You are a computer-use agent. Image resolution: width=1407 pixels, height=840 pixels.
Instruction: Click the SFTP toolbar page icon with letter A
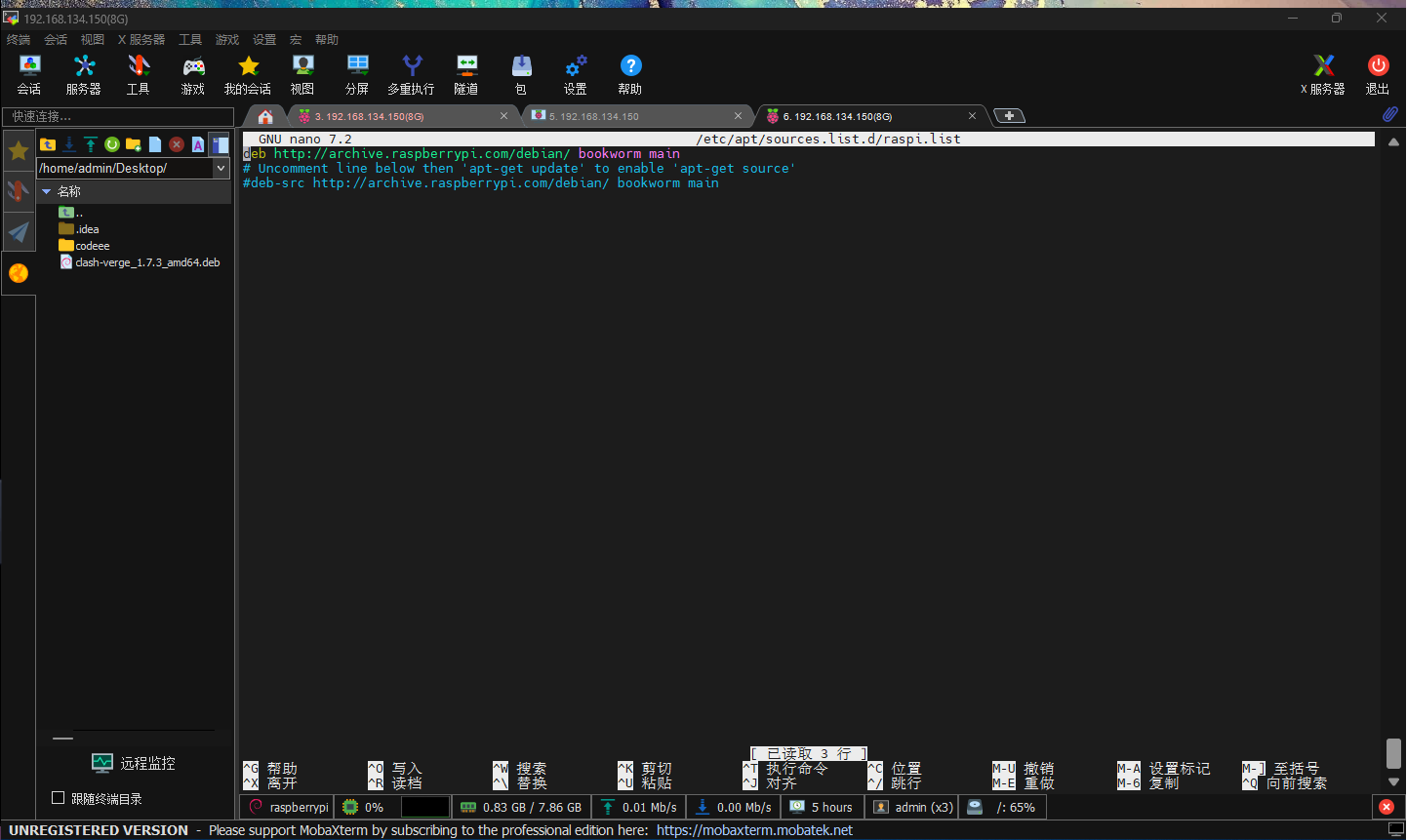[198, 144]
